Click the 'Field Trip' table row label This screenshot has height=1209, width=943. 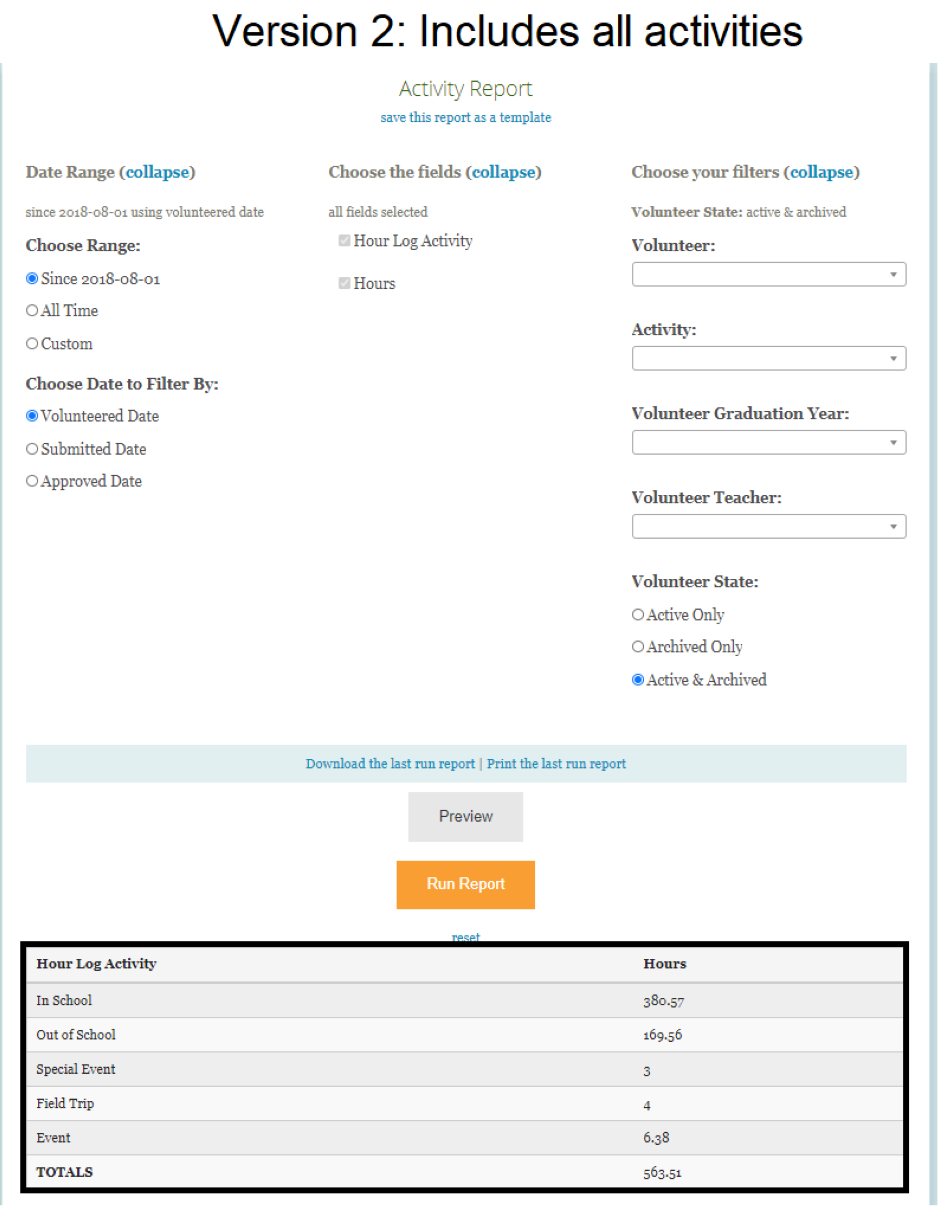point(65,1104)
